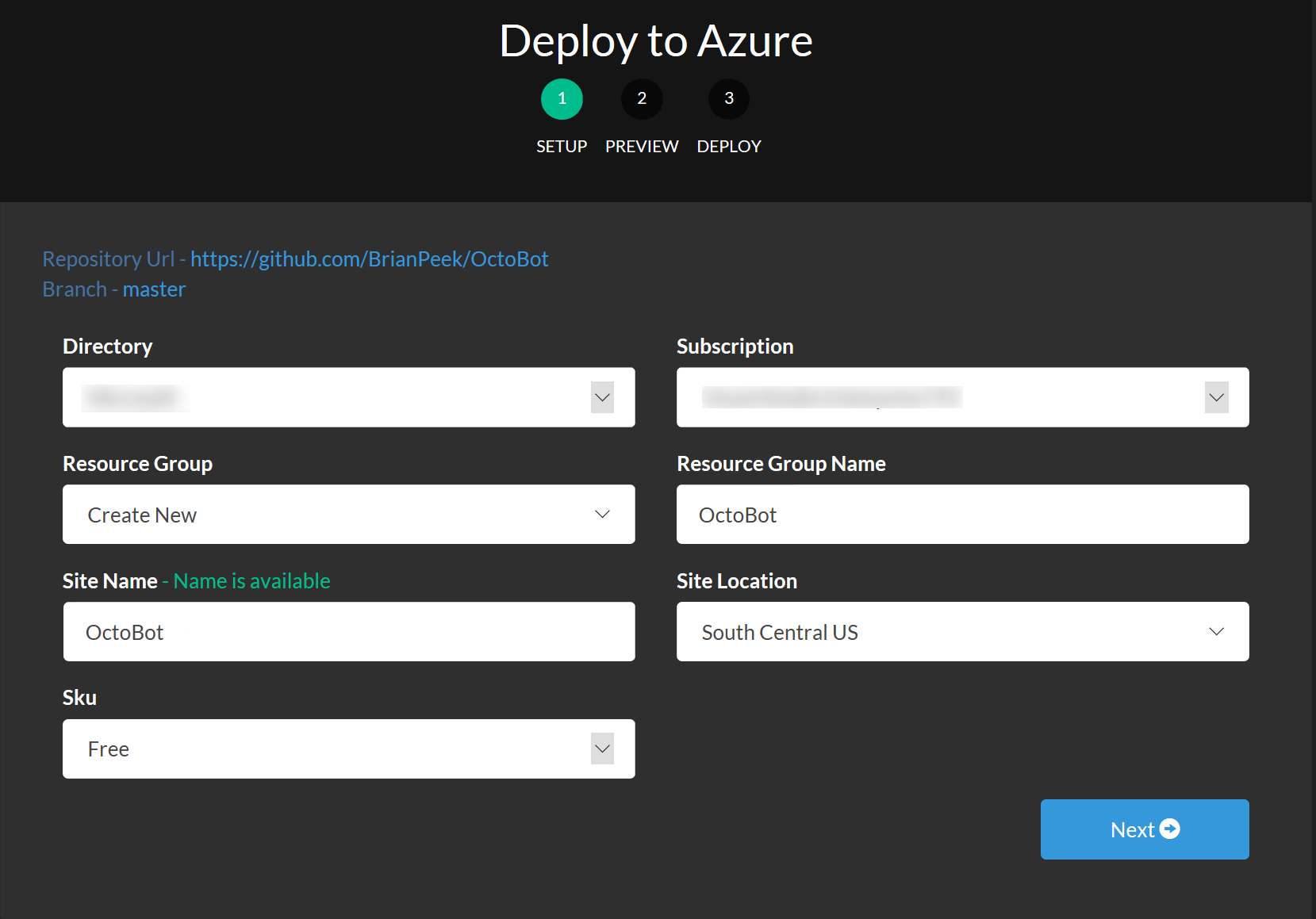Screen dimensions: 1316x919
Task: Select the SETUP step label
Action: (x=562, y=146)
